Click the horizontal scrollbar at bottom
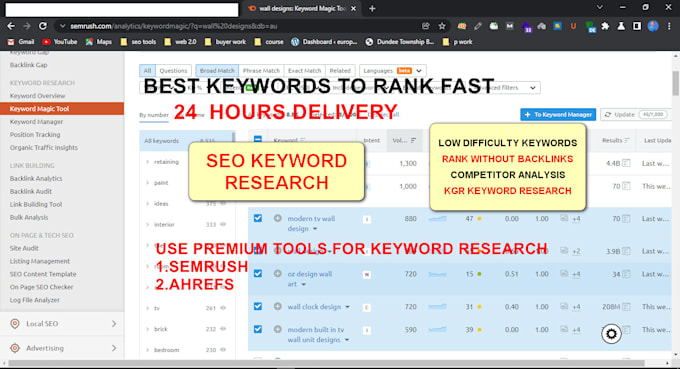Screen dimensions: 680x369 click(x=326, y=363)
